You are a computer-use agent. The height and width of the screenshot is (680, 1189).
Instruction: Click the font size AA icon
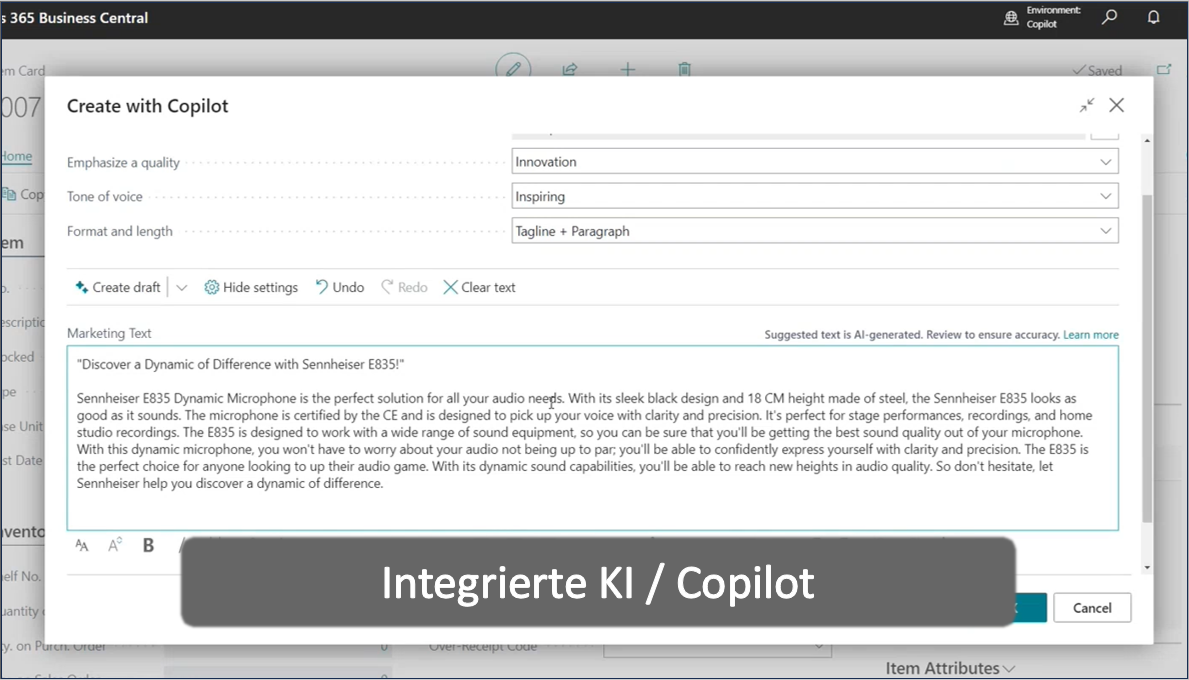pyautogui.click(x=82, y=545)
